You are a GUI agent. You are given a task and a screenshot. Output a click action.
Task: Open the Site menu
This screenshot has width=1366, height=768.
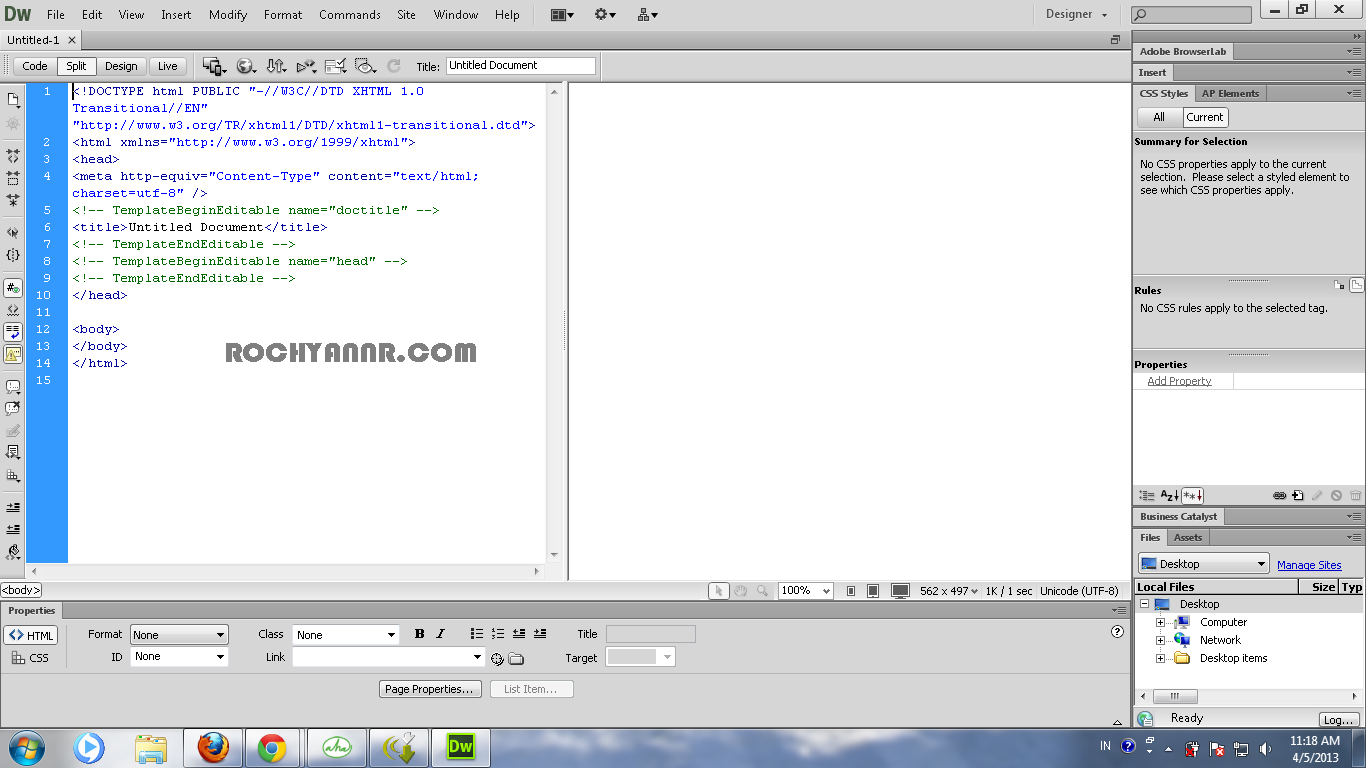point(406,15)
